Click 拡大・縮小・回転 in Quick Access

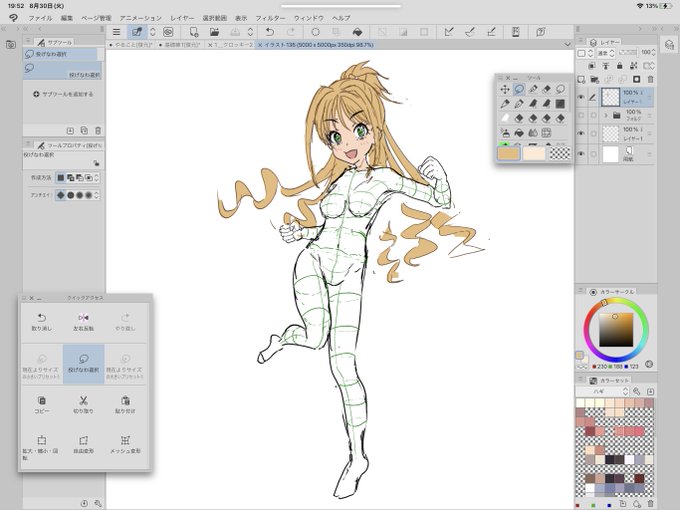click(x=42, y=447)
